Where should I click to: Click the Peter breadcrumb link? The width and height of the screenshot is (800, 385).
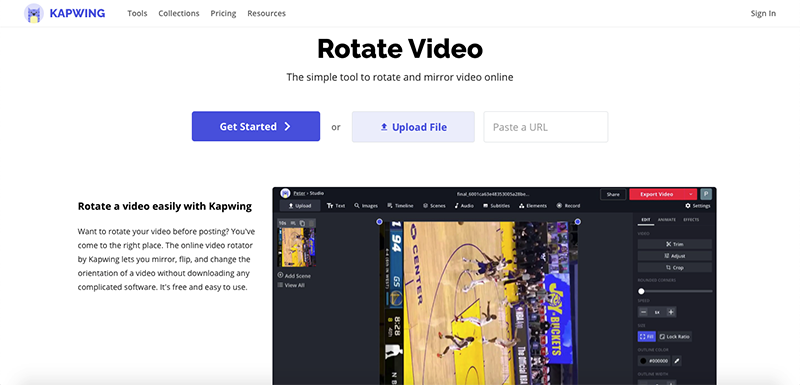tap(299, 193)
